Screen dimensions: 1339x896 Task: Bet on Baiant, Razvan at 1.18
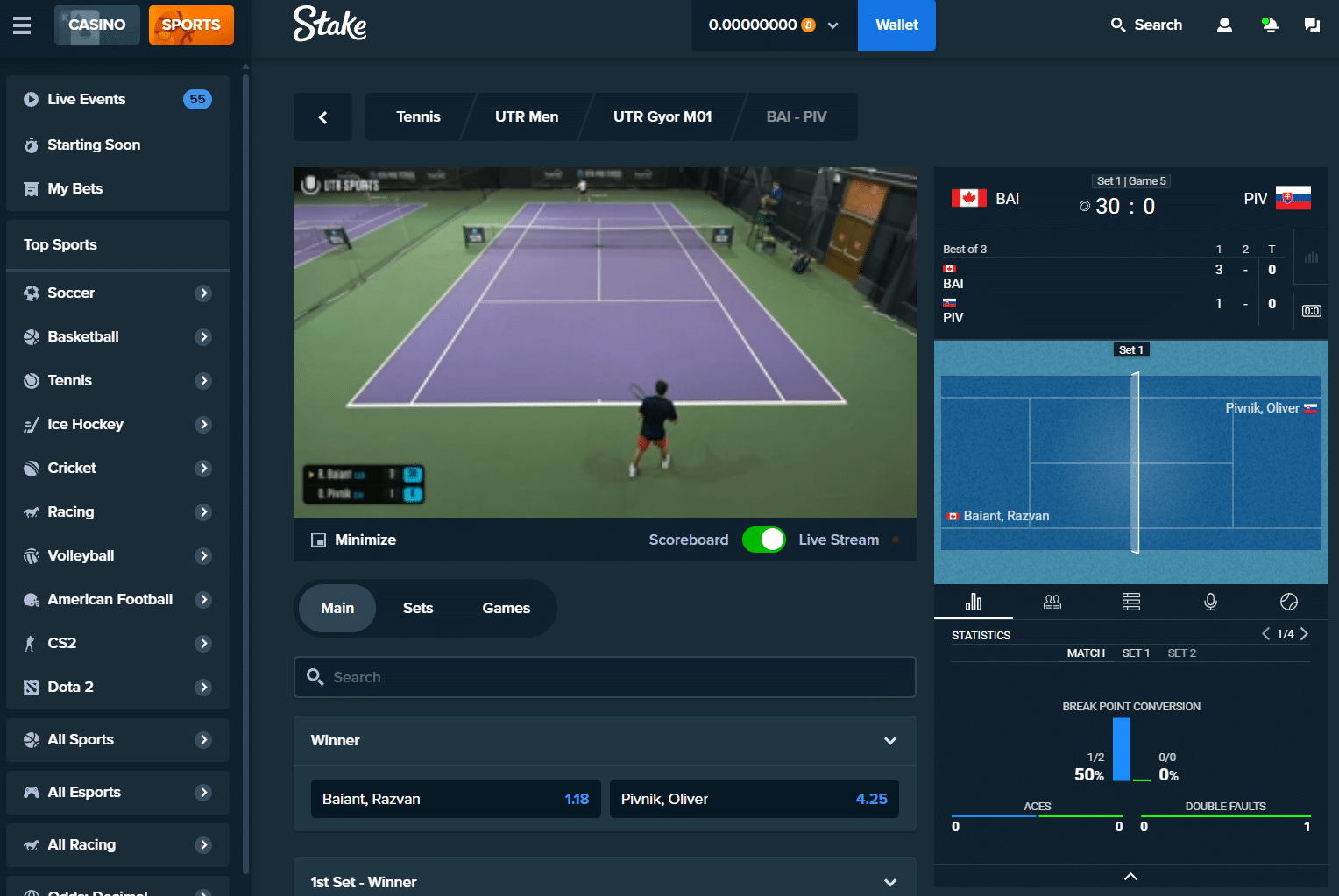[456, 799]
